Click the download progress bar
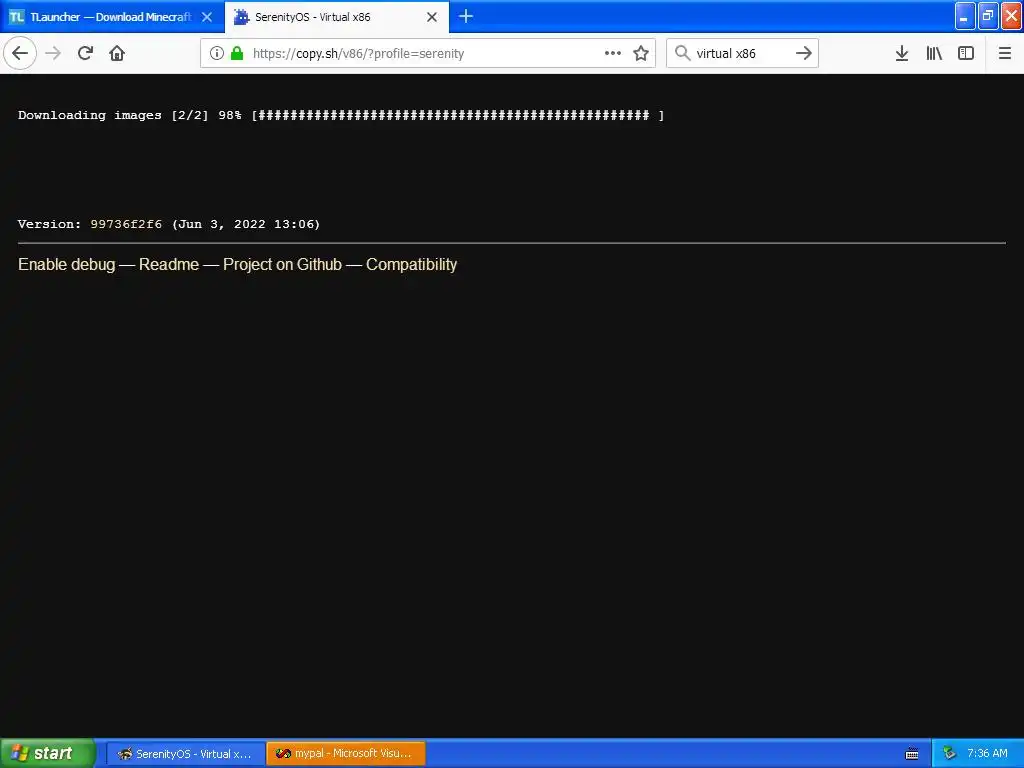 coord(458,115)
